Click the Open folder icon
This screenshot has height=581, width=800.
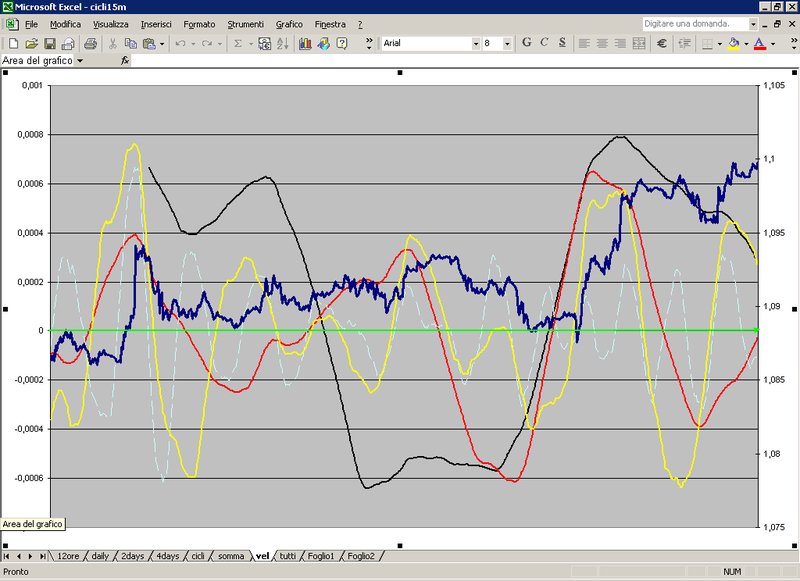point(31,43)
